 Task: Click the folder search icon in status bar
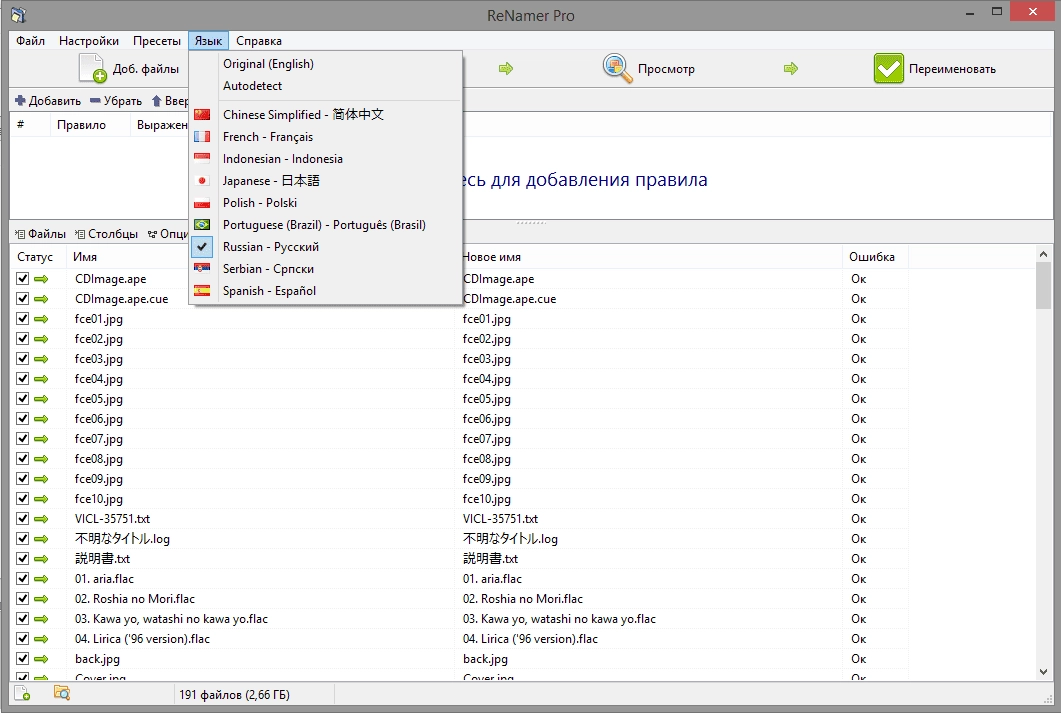pos(62,693)
